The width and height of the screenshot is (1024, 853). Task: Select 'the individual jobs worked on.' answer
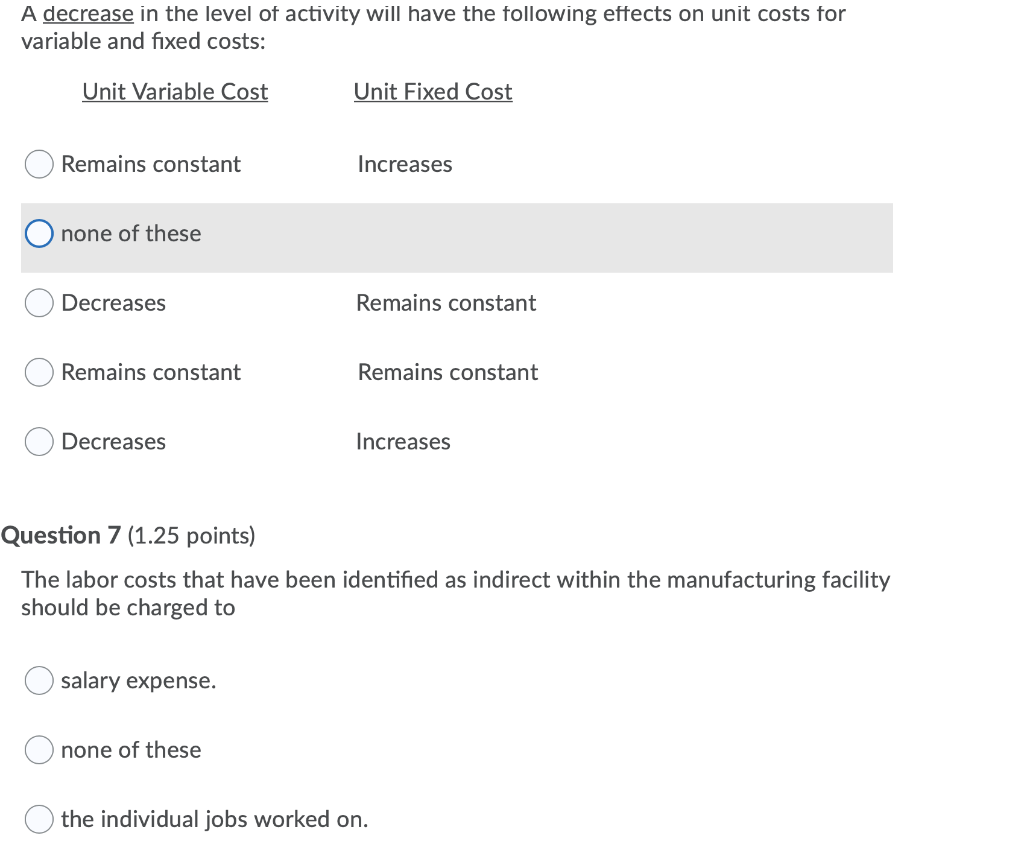click(38, 818)
